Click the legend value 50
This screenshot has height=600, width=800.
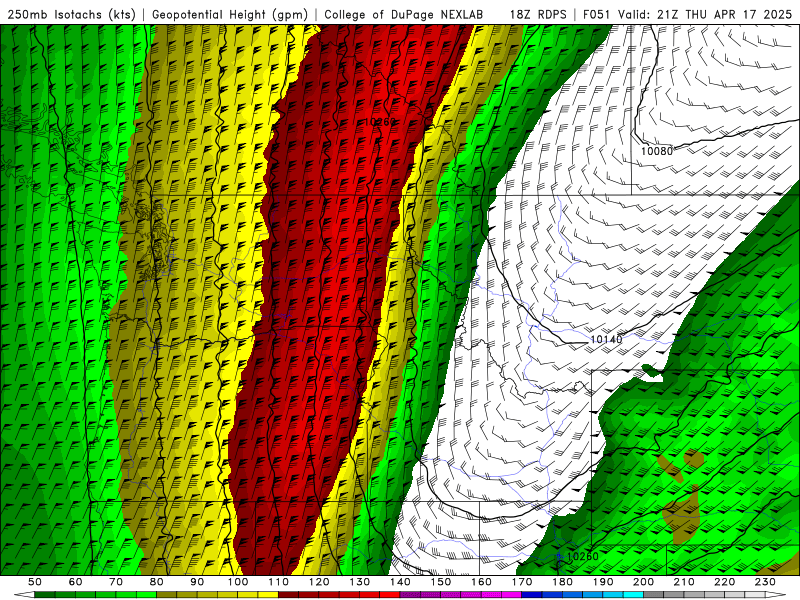(35, 582)
